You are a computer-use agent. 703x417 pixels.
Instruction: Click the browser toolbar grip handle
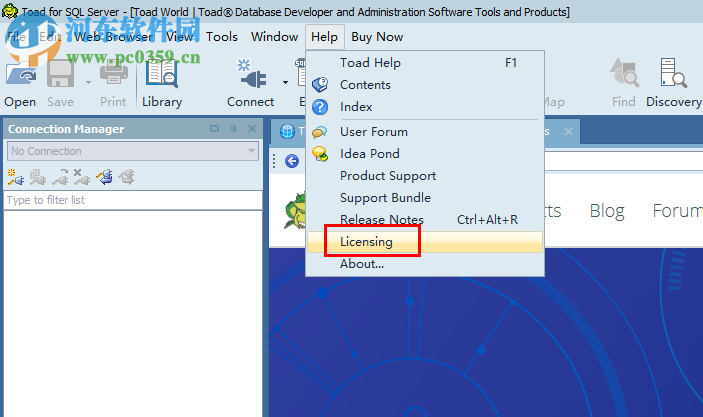[x=274, y=161]
